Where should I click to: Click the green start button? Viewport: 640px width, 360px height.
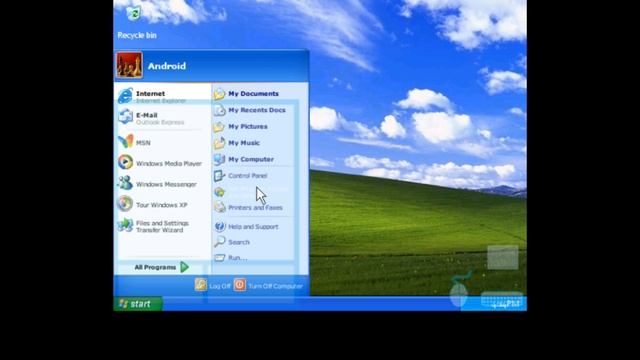pos(138,304)
